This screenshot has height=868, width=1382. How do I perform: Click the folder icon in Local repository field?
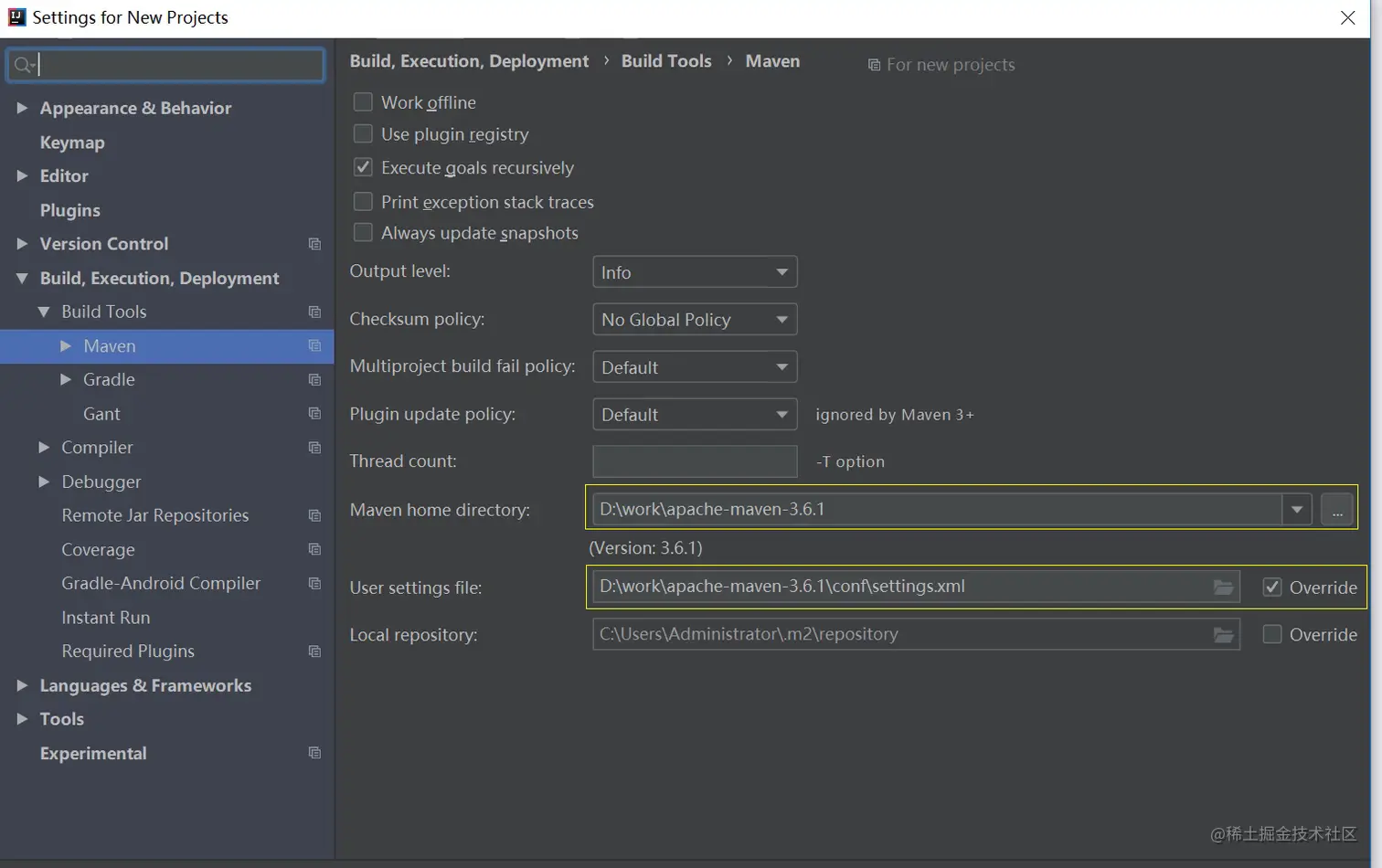coord(1223,634)
